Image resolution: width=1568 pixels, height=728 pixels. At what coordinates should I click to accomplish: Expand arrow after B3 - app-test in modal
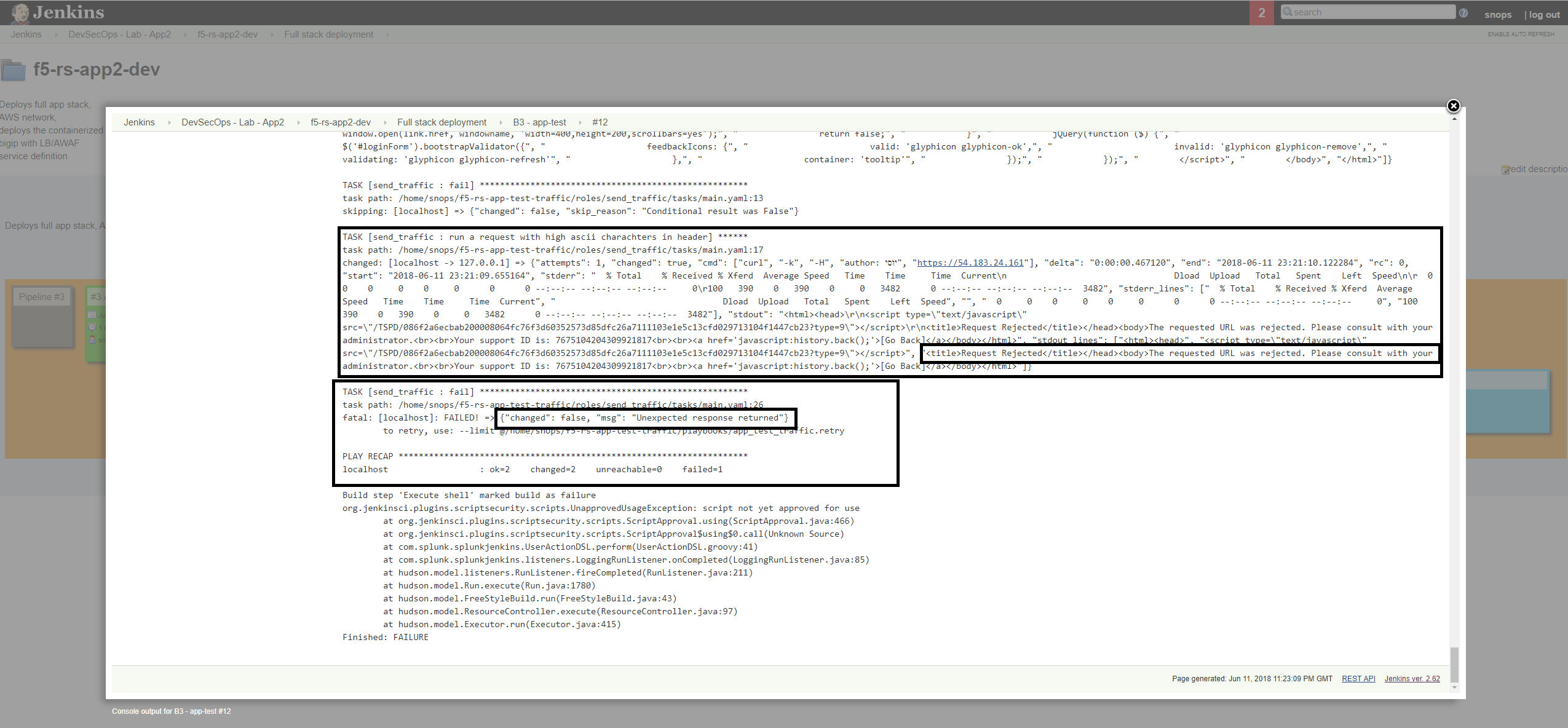tap(580, 122)
